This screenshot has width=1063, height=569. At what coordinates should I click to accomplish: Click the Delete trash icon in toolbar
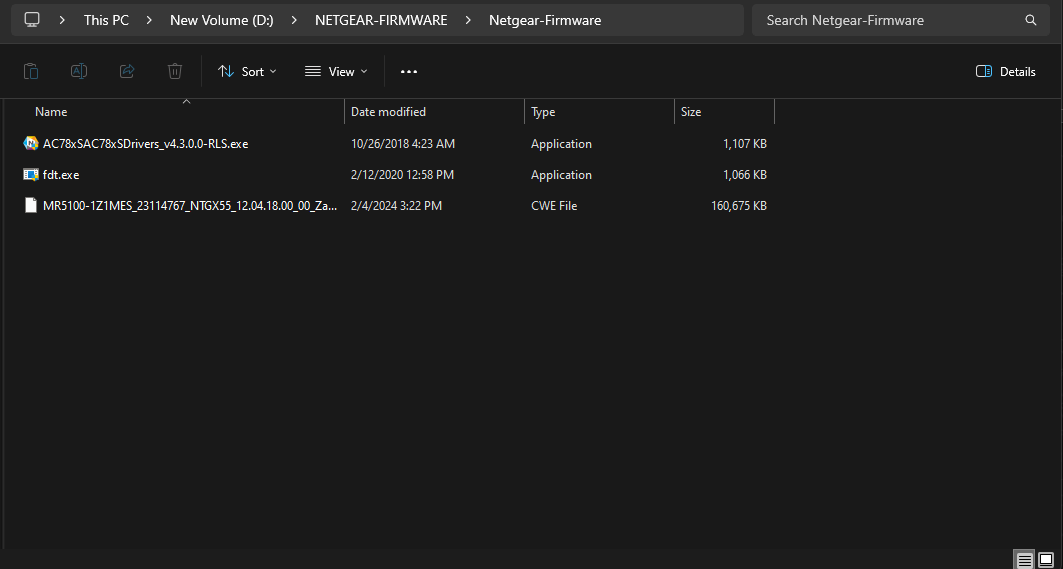point(175,71)
